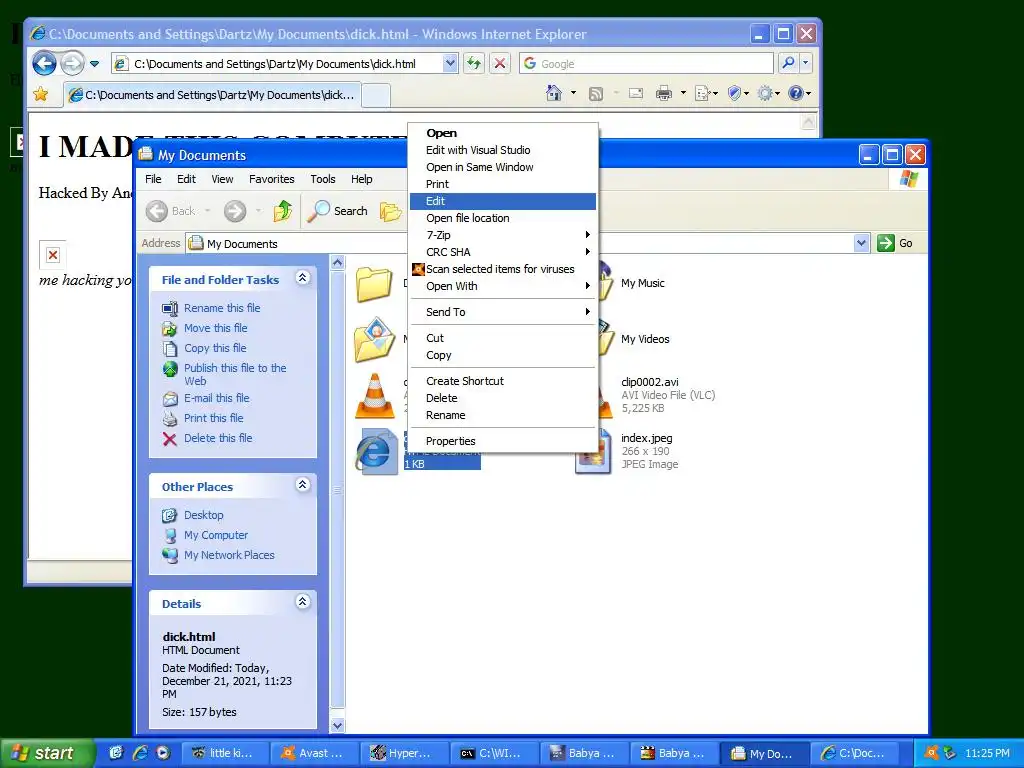Click the Help question mark icon in IE
This screenshot has width=1024, height=768.
[795, 93]
